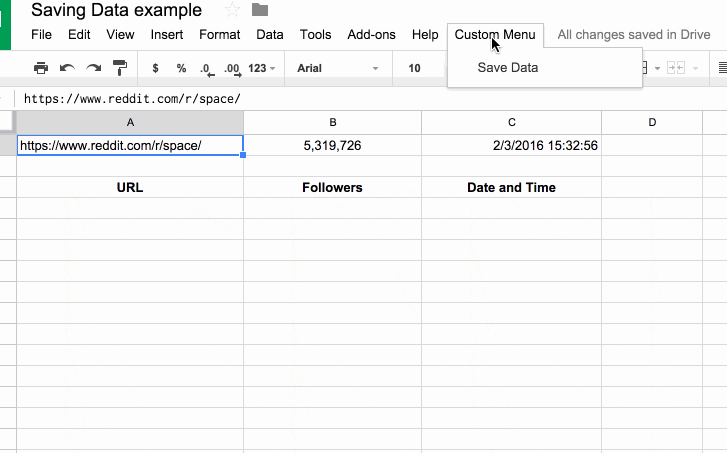
Task: Click the font size 10 field
Action: 415,68
